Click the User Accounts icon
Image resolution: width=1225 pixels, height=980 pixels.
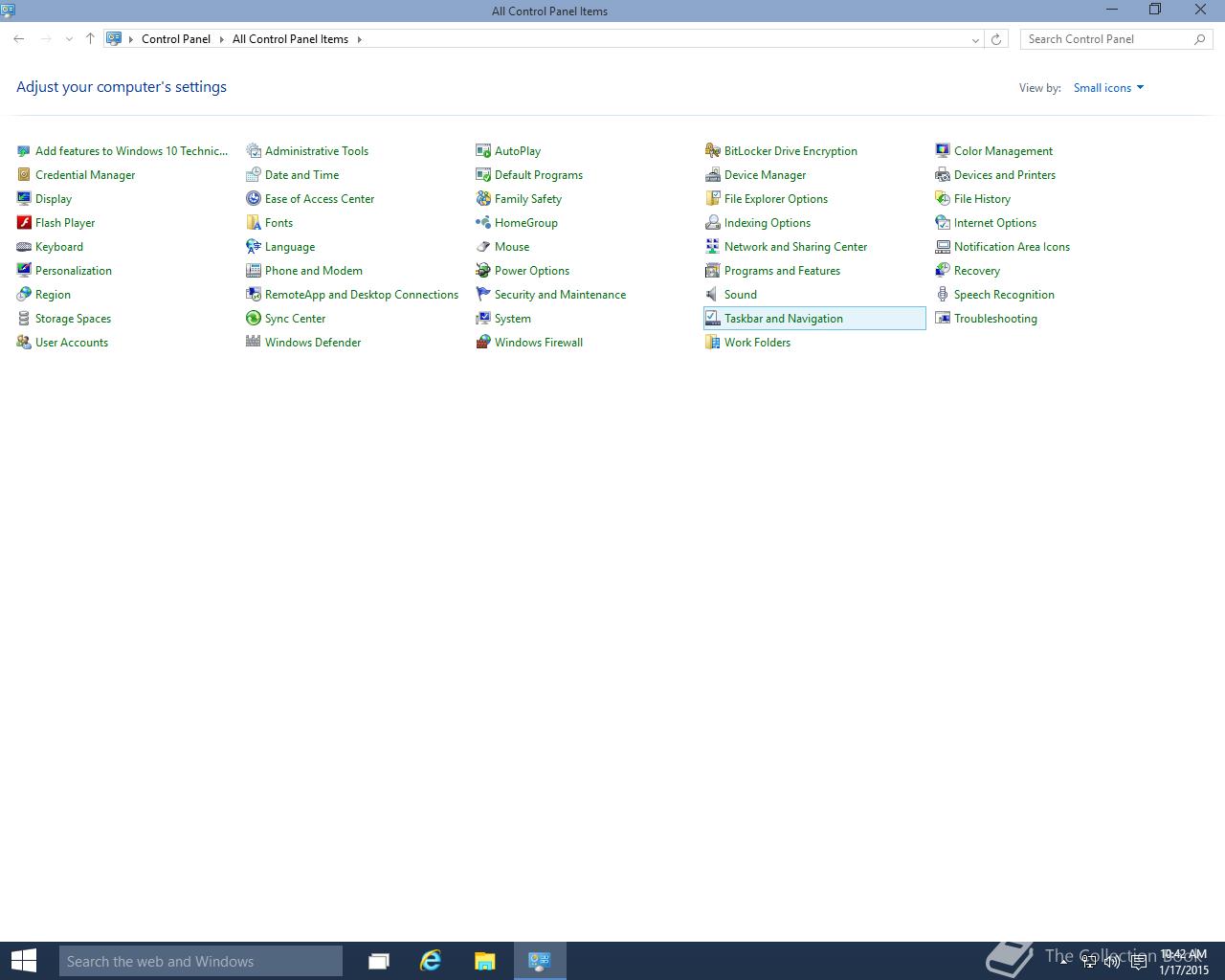24,342
